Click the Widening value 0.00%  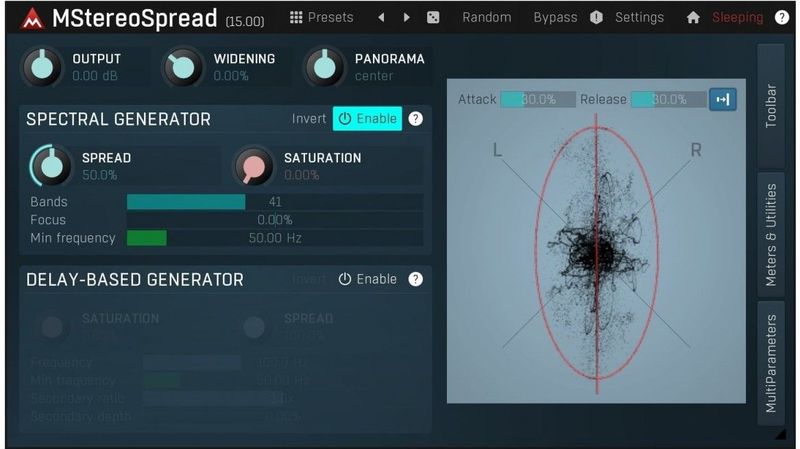pyautogui.click(x=231, y=76)
